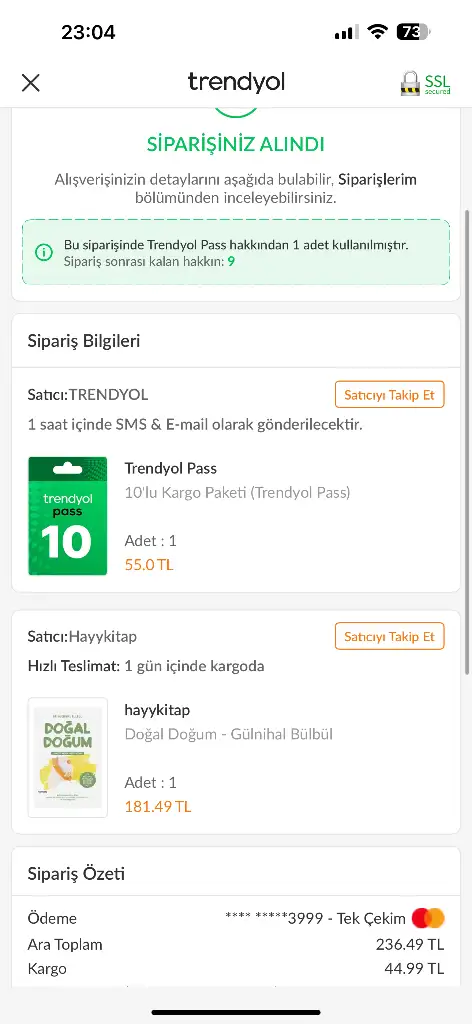This screenshot has height=1024, width=472.
Task: Open the Siparişlerim link in the description
Action: pyautogui.click(x=377, y=179)
